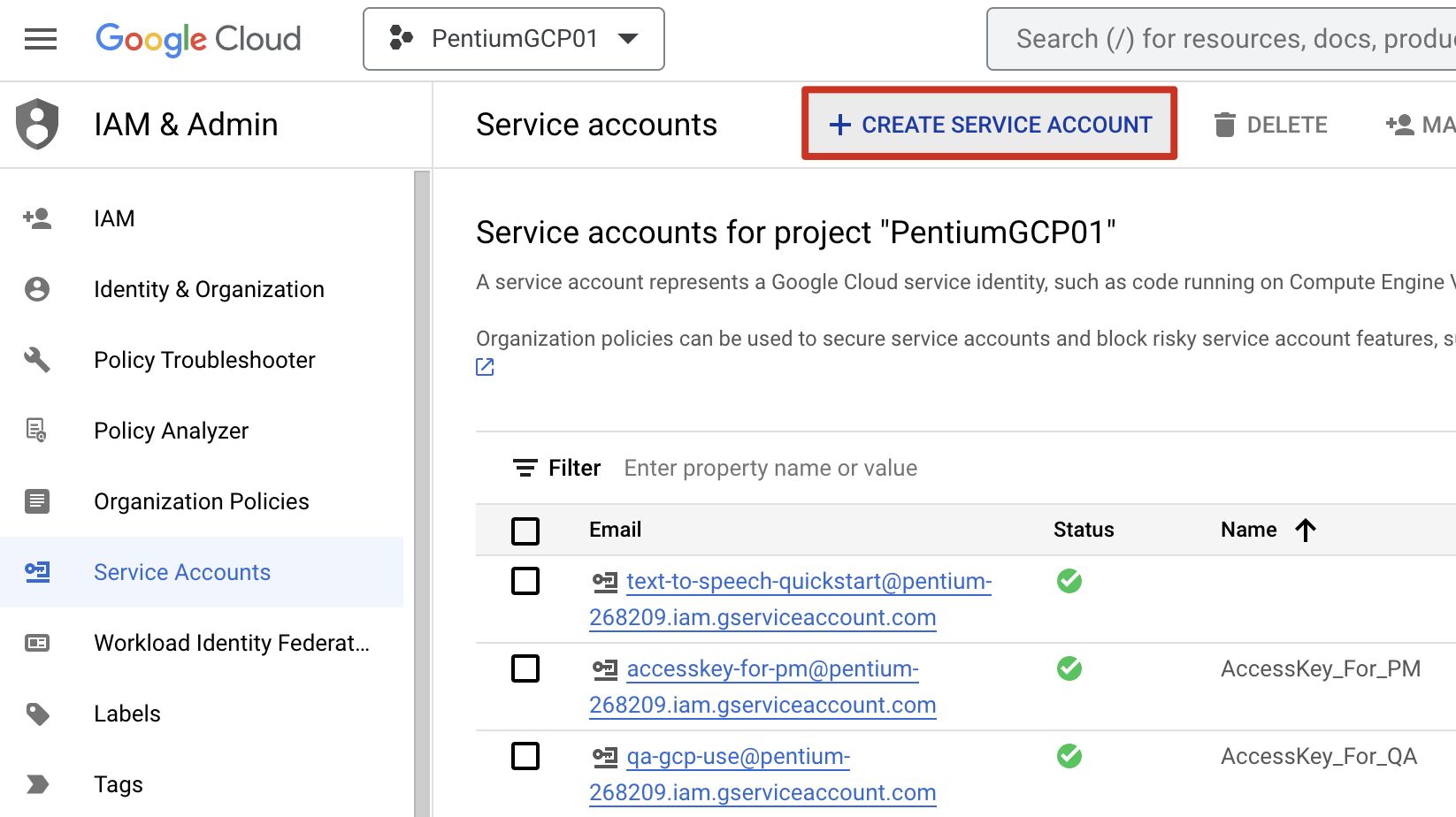Open Workload Identity Federation
Screen dimensions: 1456x817
pyautogui.click(x=232, y=643)
